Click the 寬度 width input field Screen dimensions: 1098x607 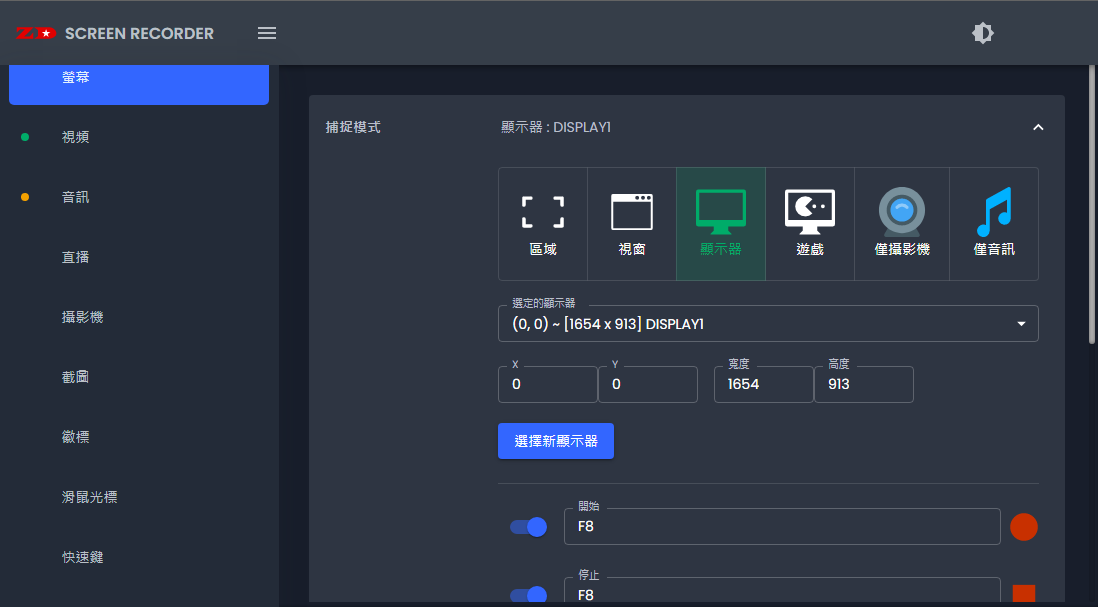point(763,384)
